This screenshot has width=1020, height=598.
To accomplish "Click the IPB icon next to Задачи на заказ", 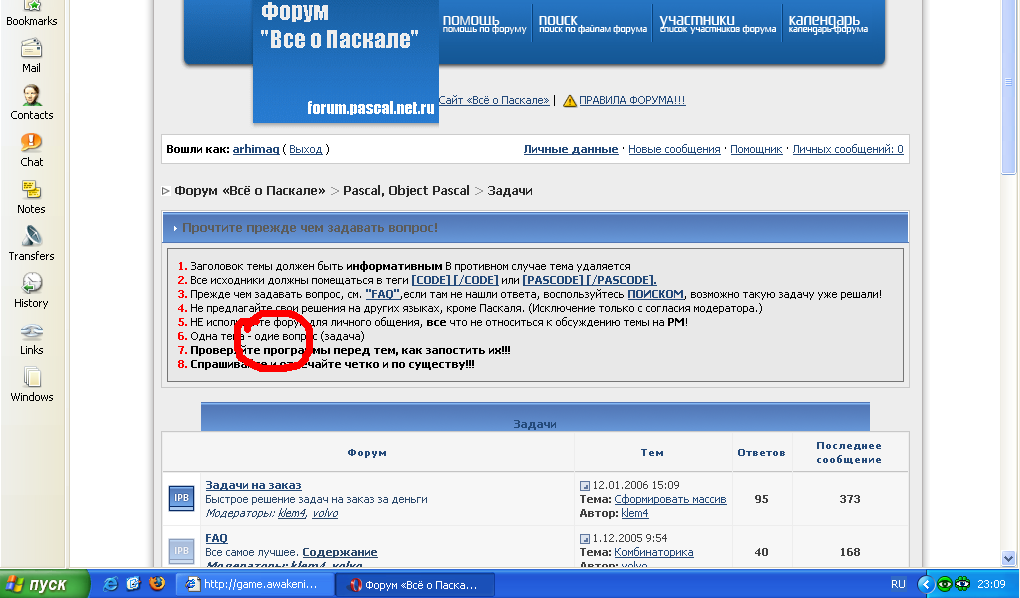I will (182, 498).
